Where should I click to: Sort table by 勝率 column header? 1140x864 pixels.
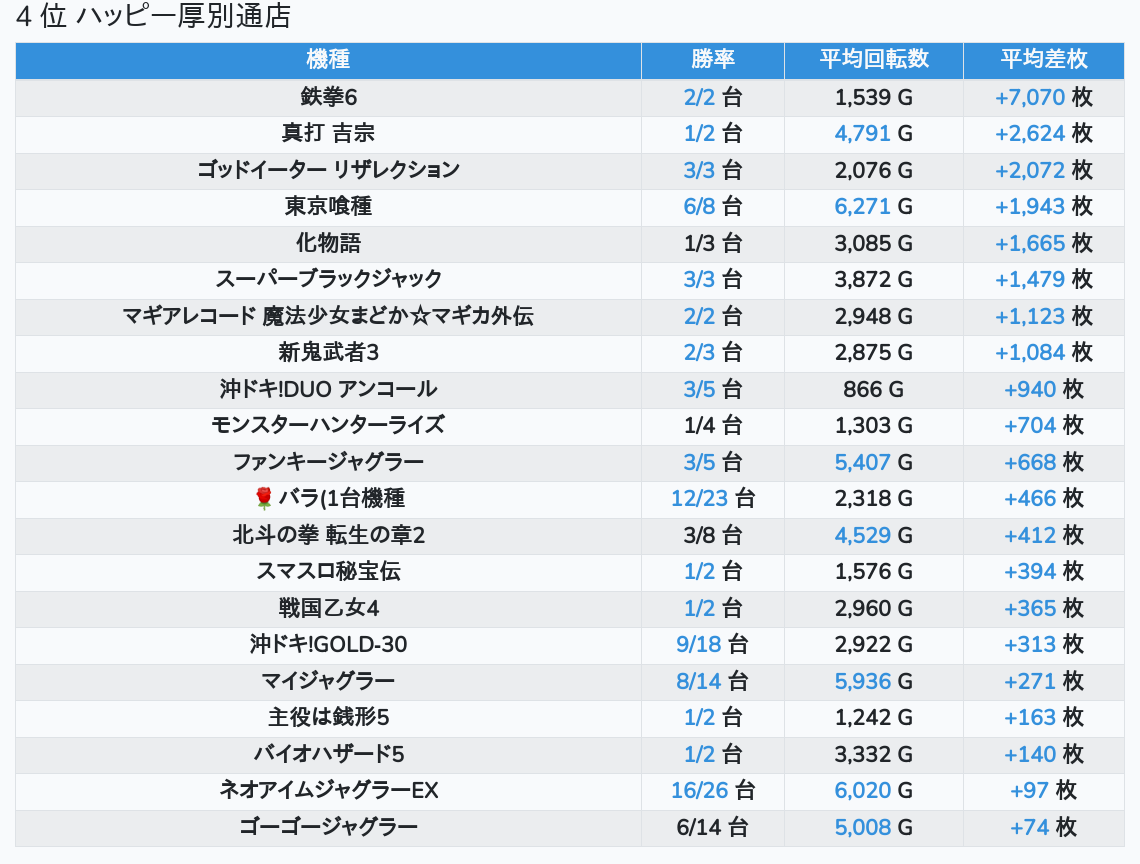point(712,60)
